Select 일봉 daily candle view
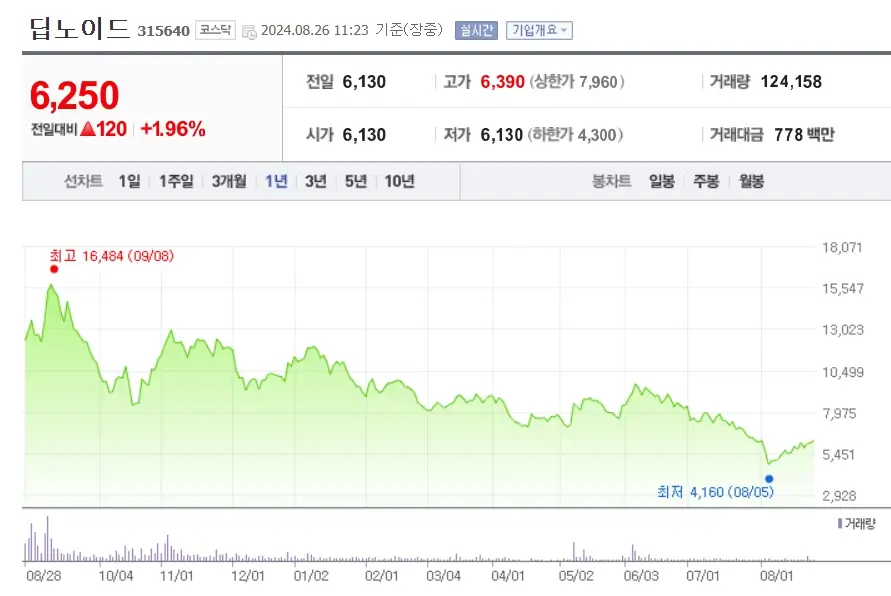The height and width of the screenshot is (596, 891). [x=660, y=181]
